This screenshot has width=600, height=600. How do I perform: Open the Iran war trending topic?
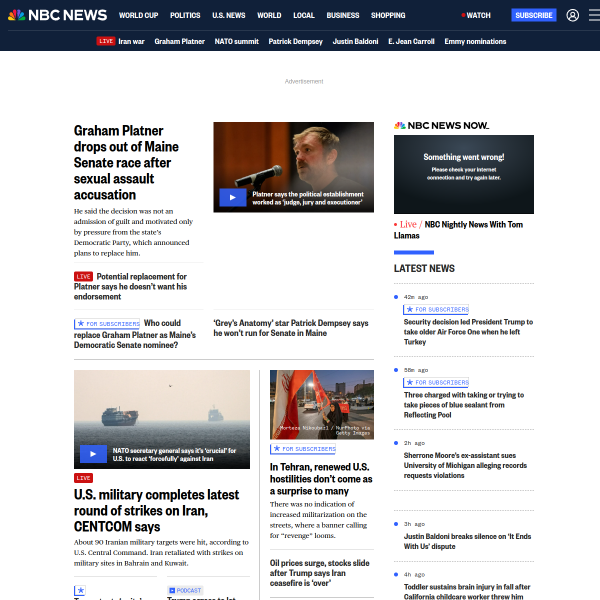pyautogui.click(x=131, y=41)
